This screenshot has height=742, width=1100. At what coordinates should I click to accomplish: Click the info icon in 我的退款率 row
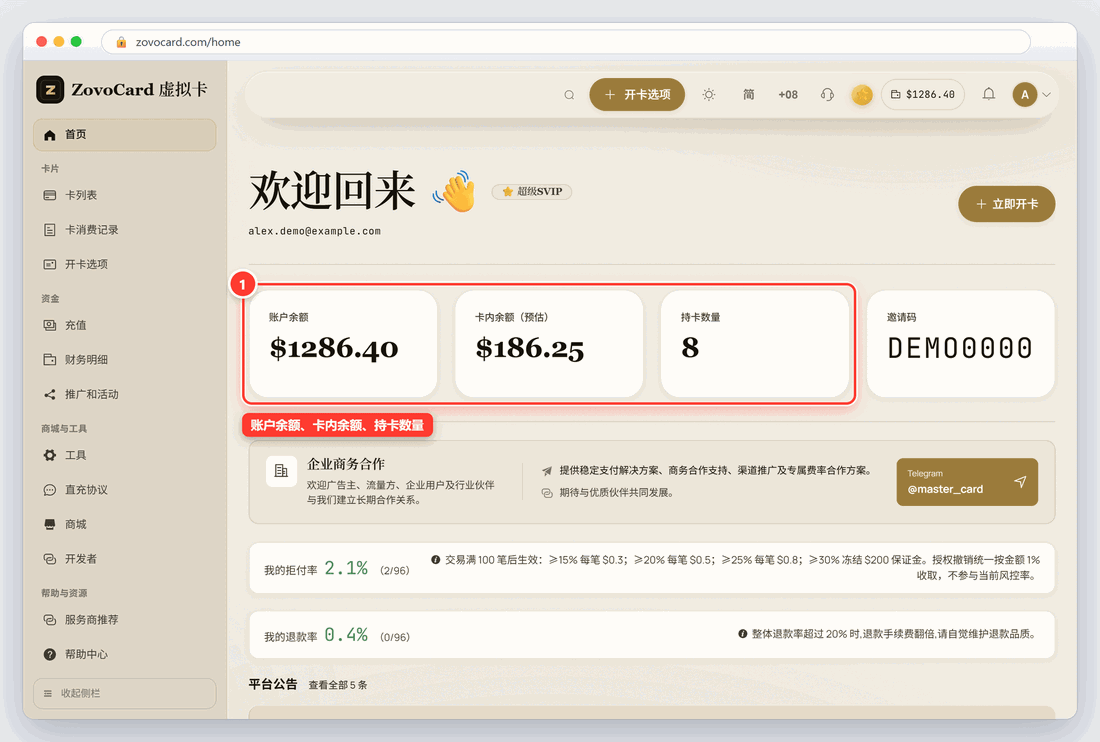742,634
